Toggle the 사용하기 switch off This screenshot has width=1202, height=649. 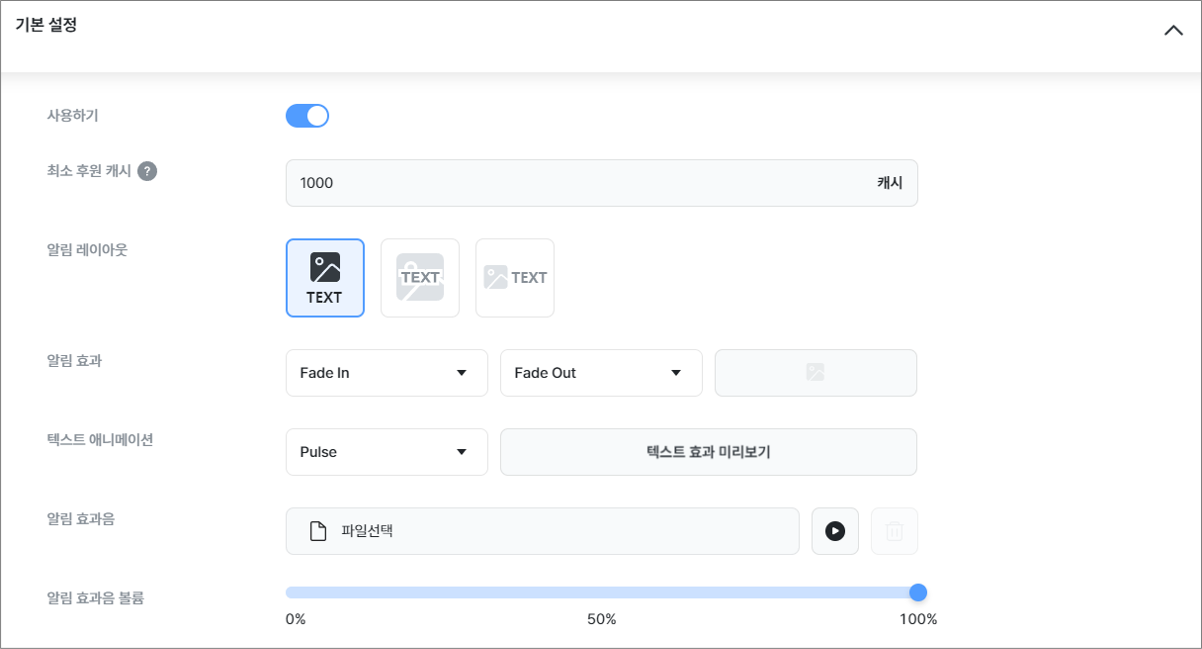click(x=307, y=116)
